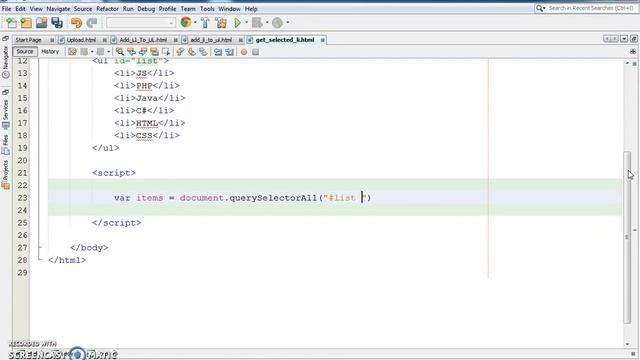
Task: Switch to the Add_LI_To_UL.html tab
Action: tap(143, 40)
